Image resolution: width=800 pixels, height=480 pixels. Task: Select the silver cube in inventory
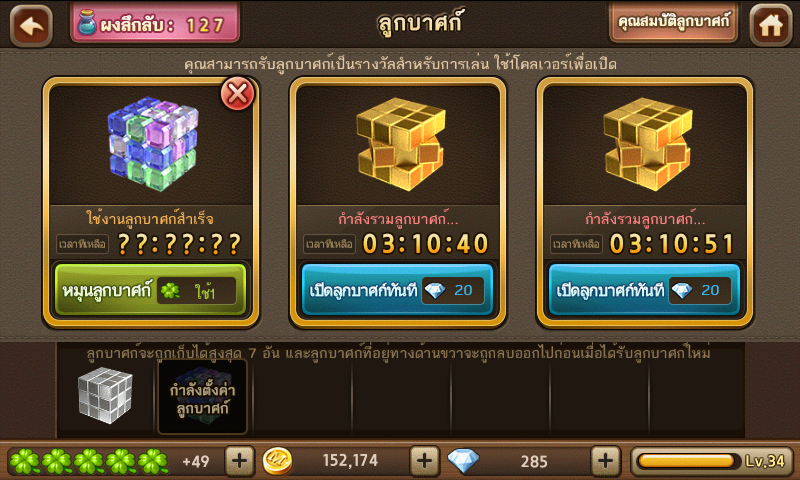(x=105, y=395)
